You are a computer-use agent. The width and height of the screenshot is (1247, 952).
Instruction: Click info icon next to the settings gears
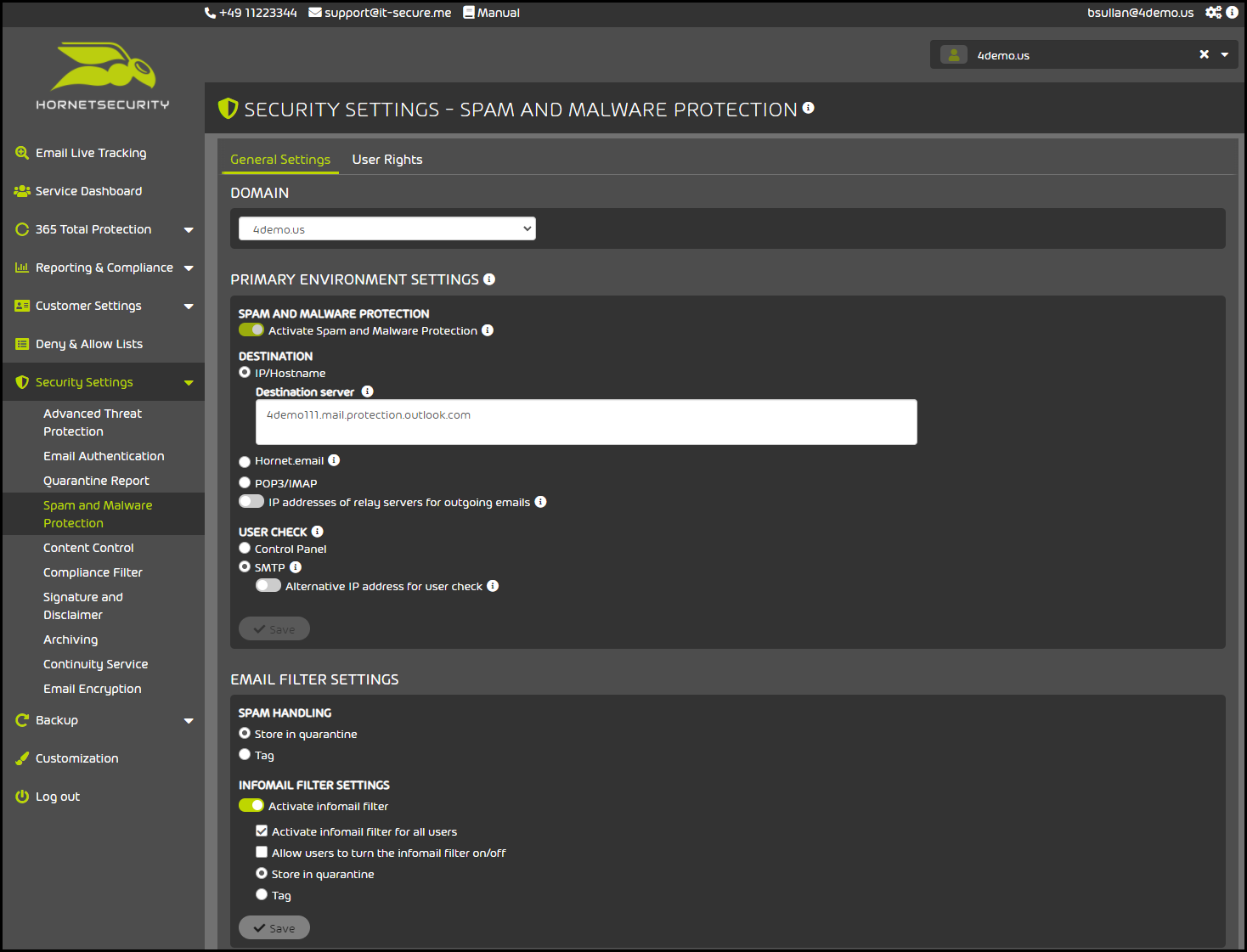coord(1233,13)
